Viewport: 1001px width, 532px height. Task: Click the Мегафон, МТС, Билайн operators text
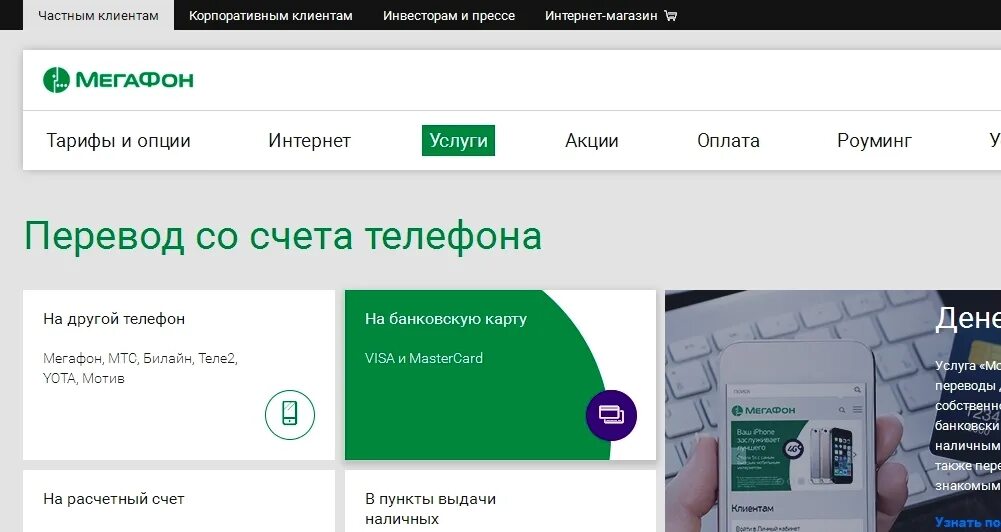point(140,368)
